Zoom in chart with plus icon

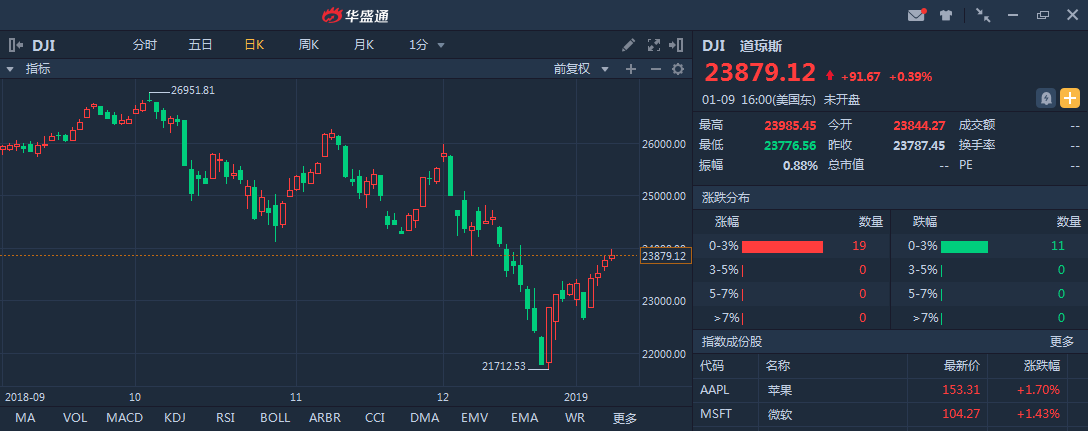(631, 69)
